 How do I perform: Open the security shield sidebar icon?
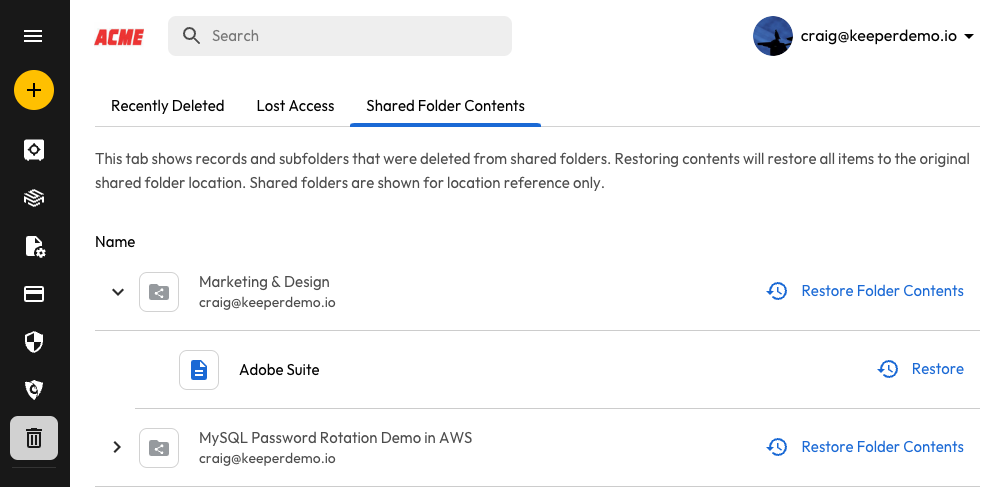[x=33, y=342]
